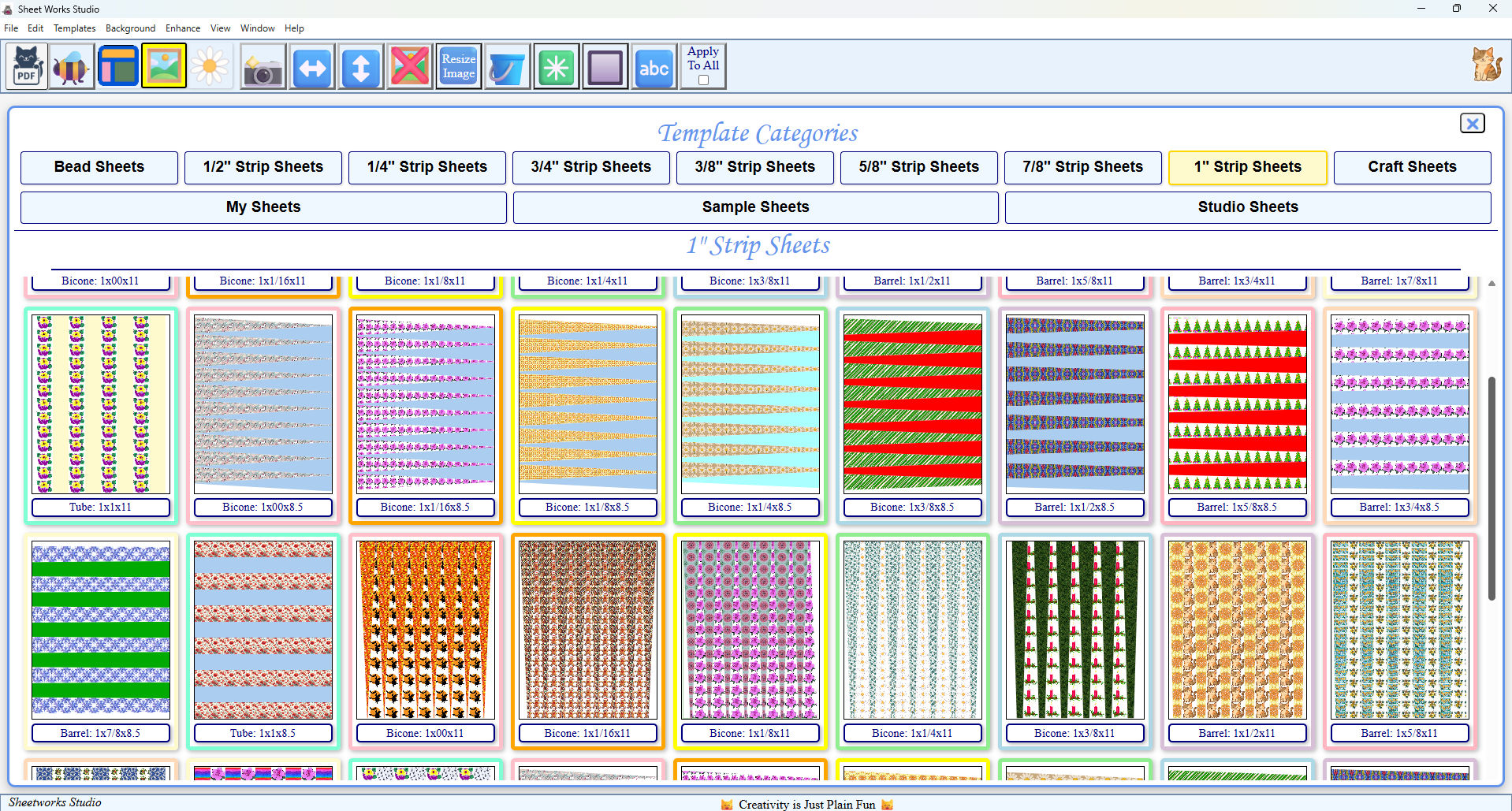Select the paint bucket fill tool
The image size is (1512, 811).
(507, 65)
